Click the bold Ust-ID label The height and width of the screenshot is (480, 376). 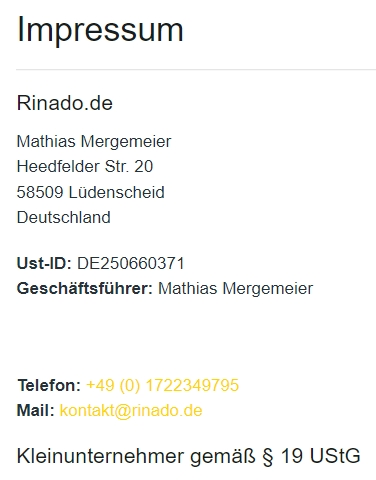pyautogui.click(x=44, y=264)
